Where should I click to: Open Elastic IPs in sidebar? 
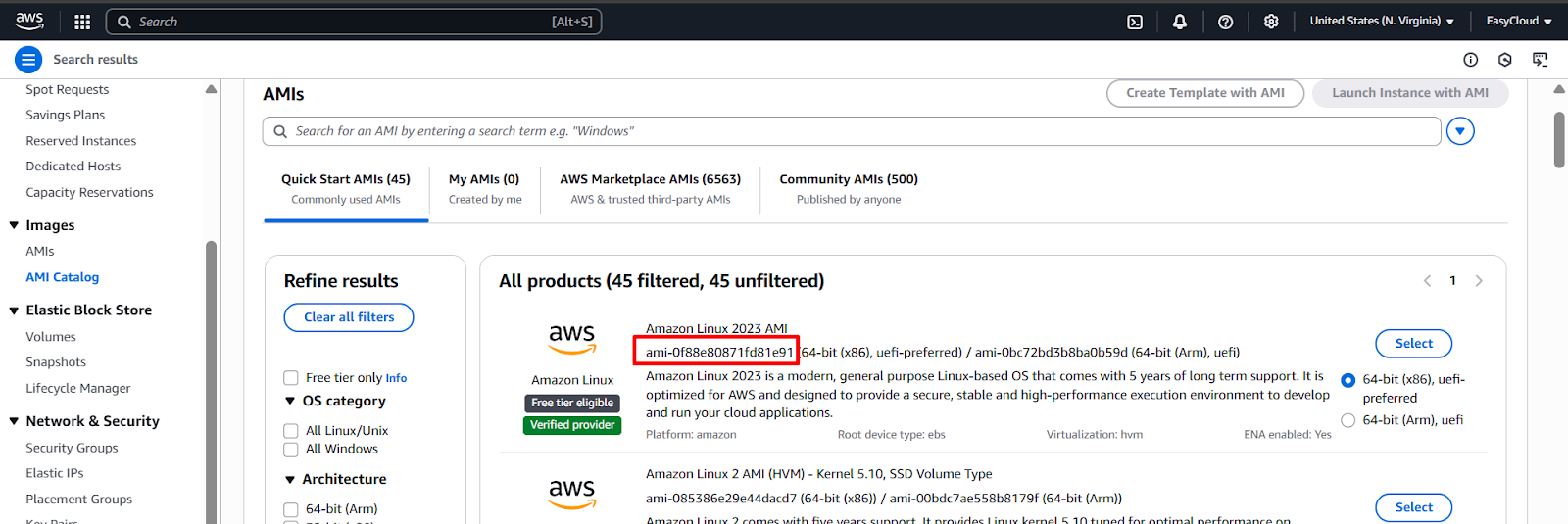[x=55, y=473]
